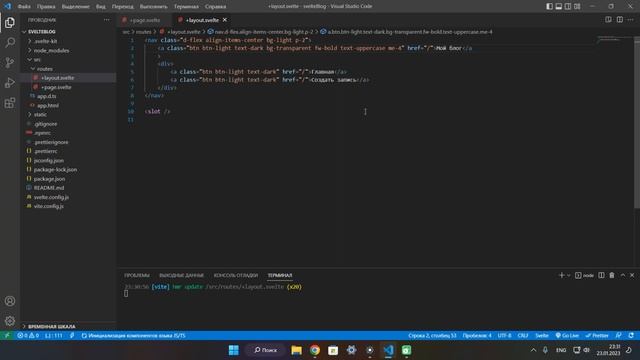Image resolution: width=640 pixels, height=360 pixels.
Task: Open File Explorer from taskbar
Action: [296, 350]
